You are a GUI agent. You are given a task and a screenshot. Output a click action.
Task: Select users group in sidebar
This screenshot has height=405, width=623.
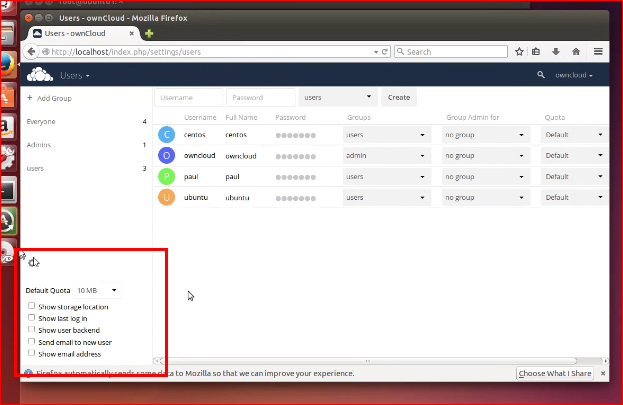(x=86, y=169)
